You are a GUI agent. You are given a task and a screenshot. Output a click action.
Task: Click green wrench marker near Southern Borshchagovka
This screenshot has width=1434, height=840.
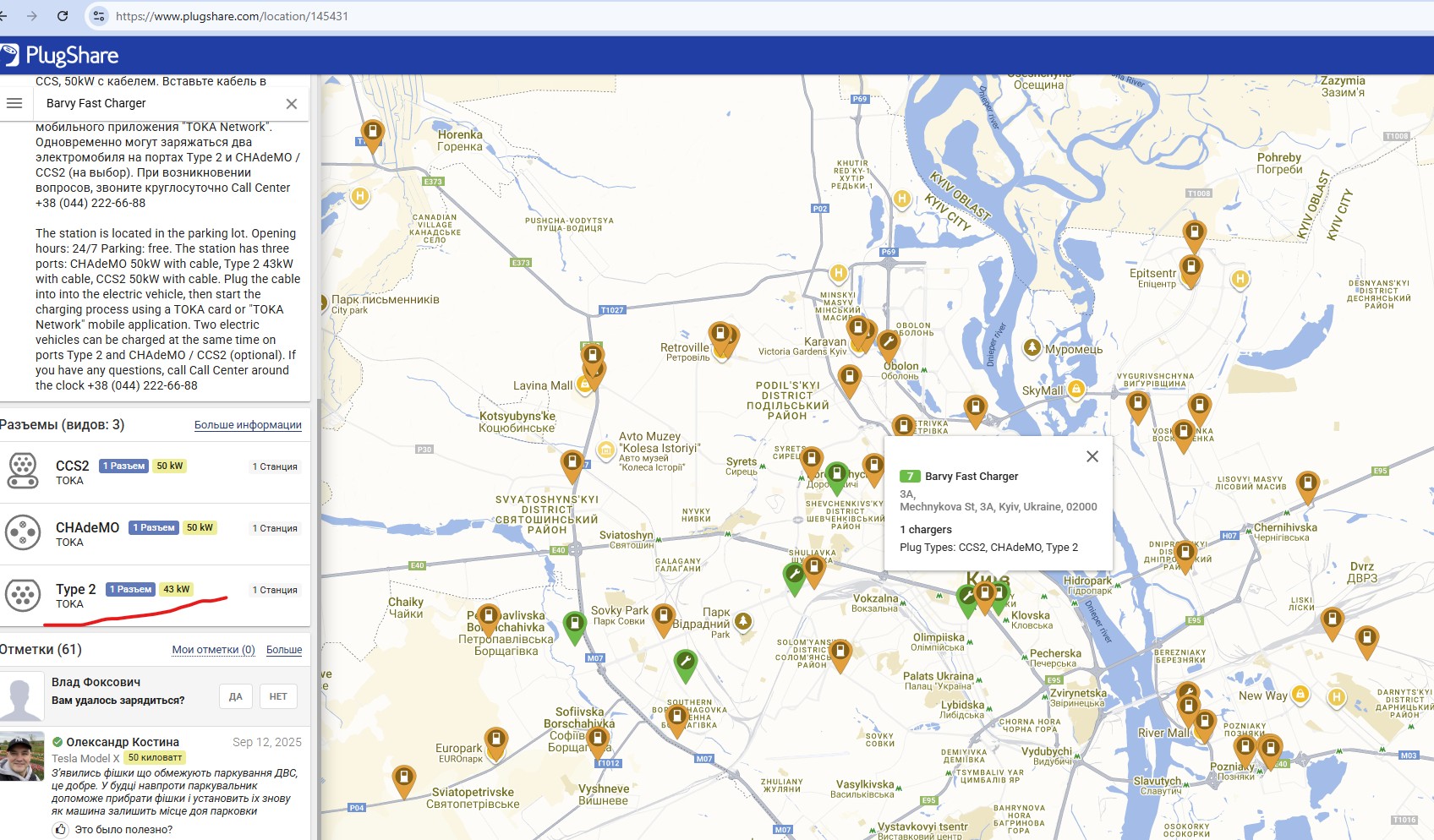(x=686, y=663)
